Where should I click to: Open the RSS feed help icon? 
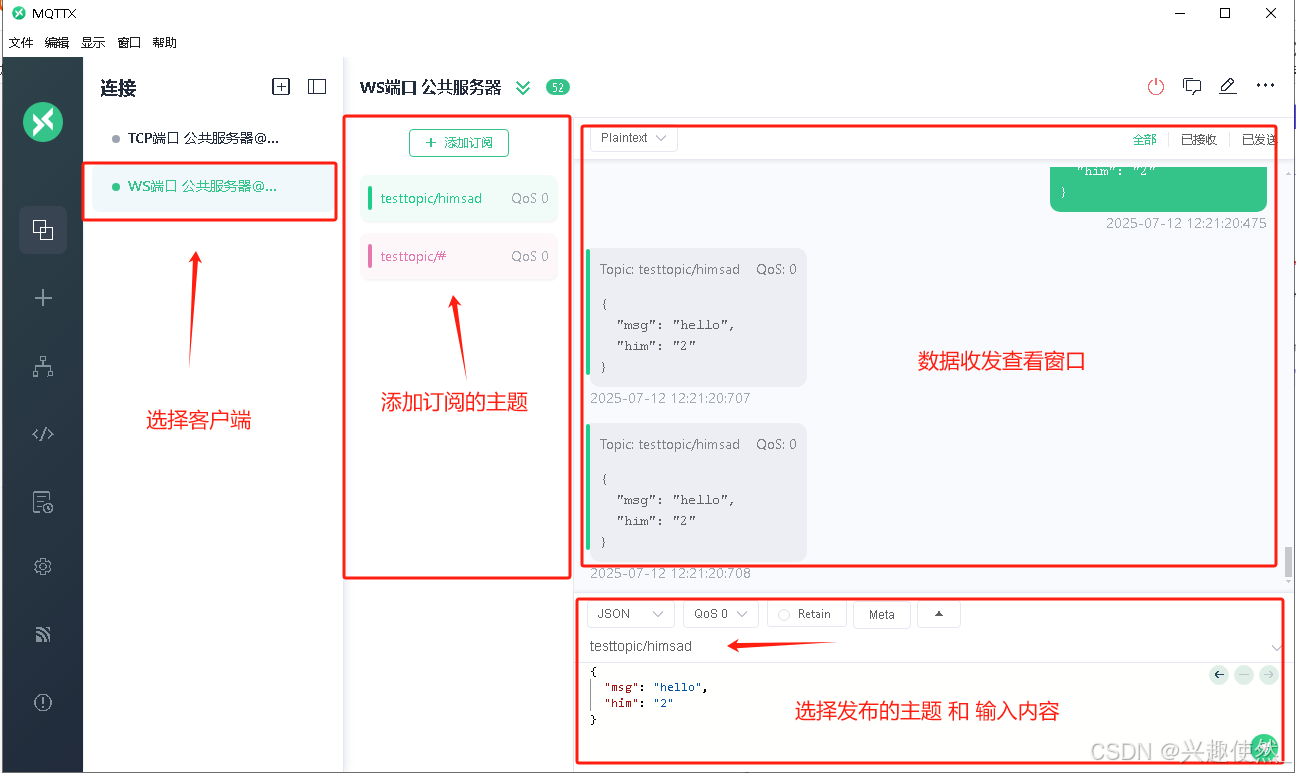point(43,634)
